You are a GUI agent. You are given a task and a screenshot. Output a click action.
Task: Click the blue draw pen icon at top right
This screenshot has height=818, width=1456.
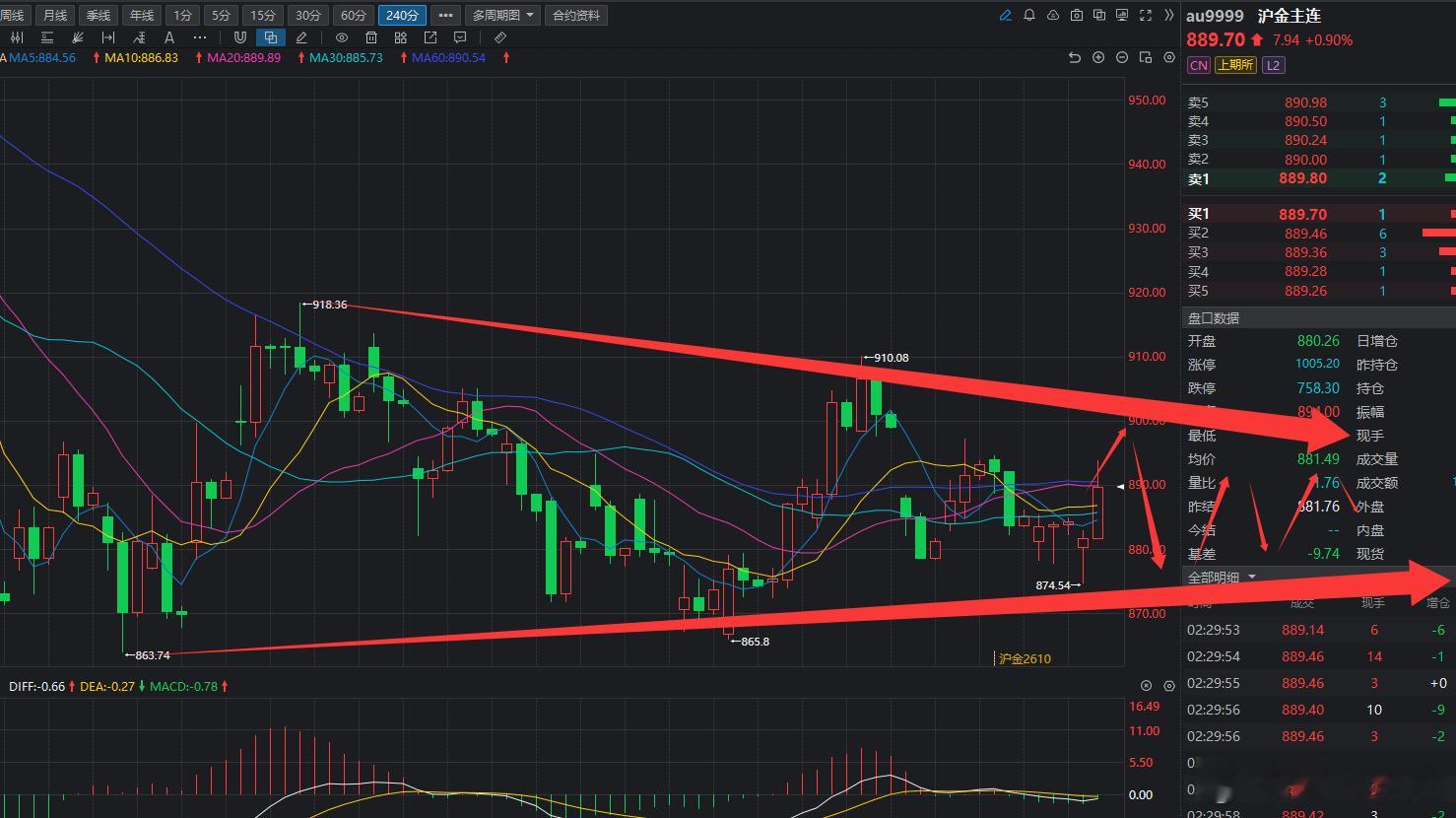click(x=1005, y=16)
